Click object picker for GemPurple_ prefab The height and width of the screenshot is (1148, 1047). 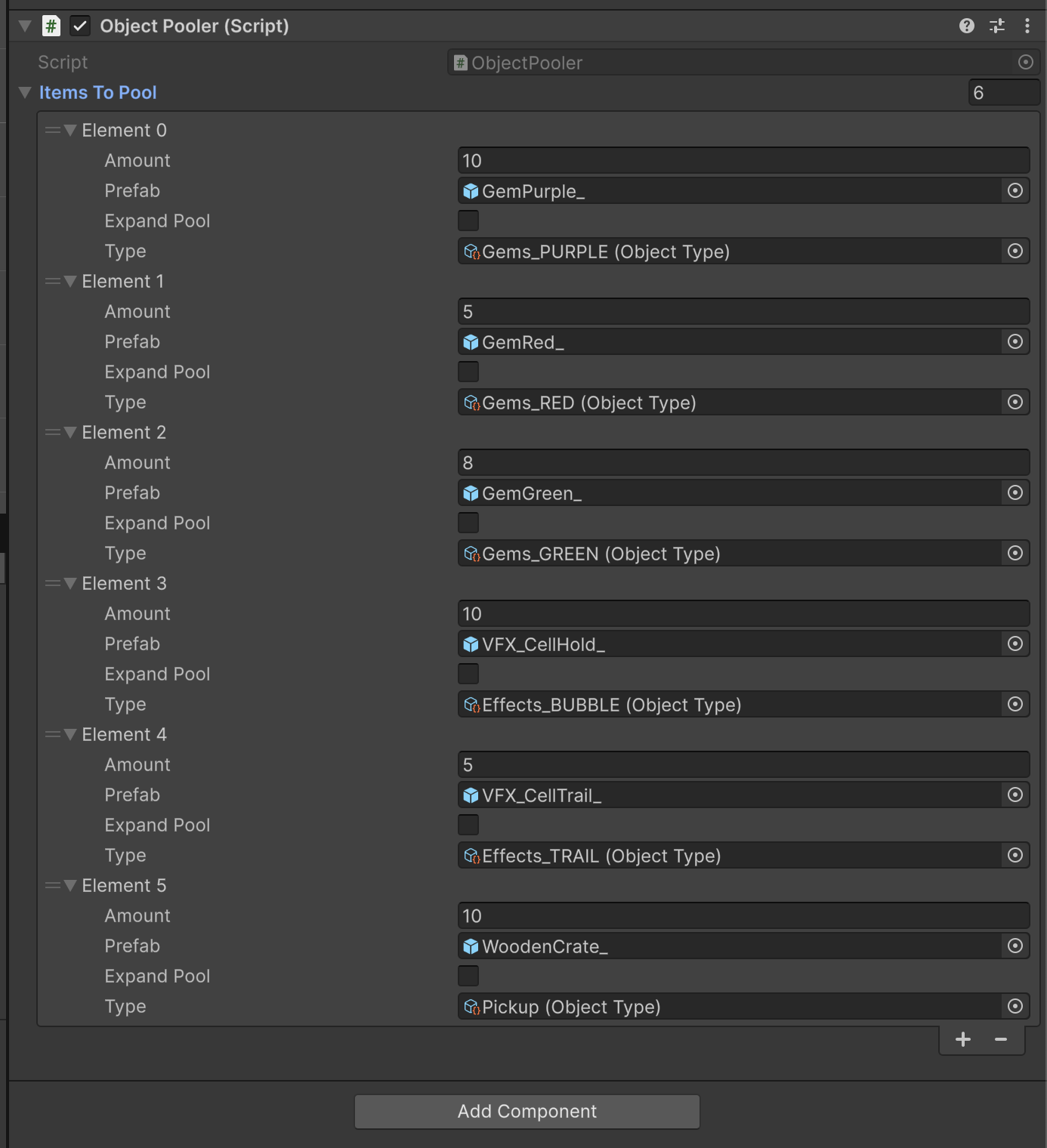[x=1015, y=190]
